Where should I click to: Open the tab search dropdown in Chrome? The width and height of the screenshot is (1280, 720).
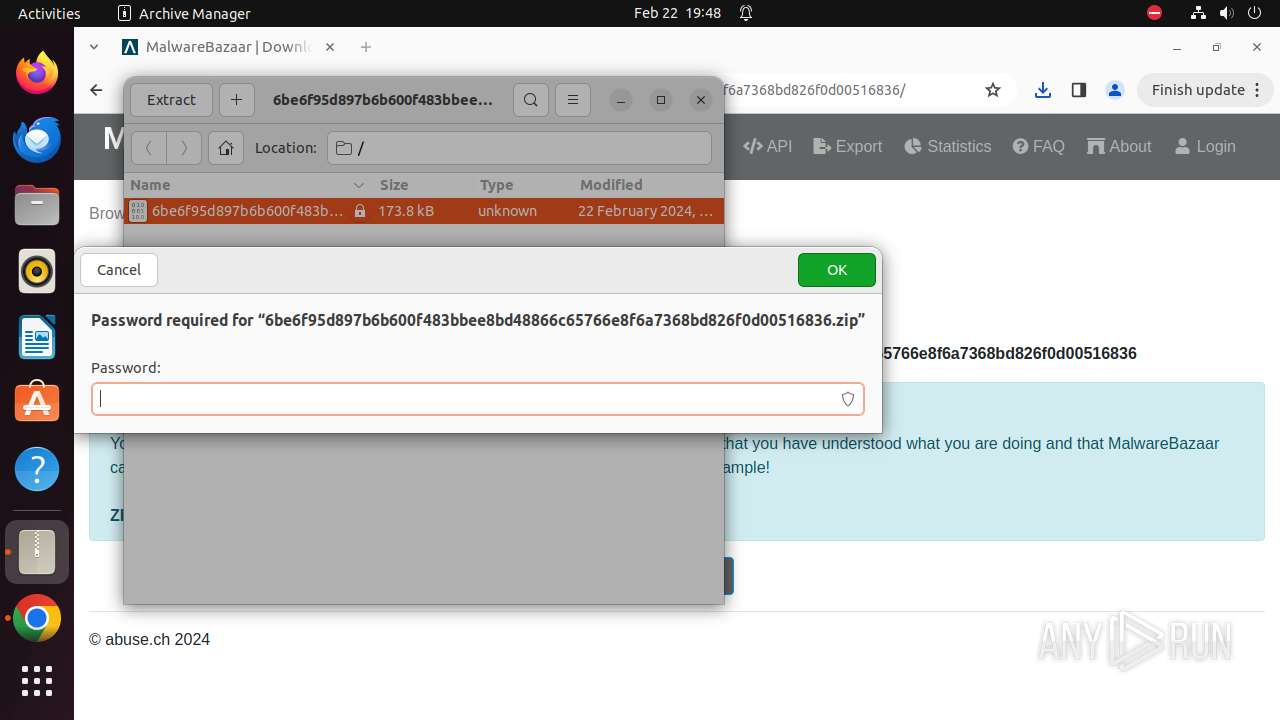click(x=94, y=47)
